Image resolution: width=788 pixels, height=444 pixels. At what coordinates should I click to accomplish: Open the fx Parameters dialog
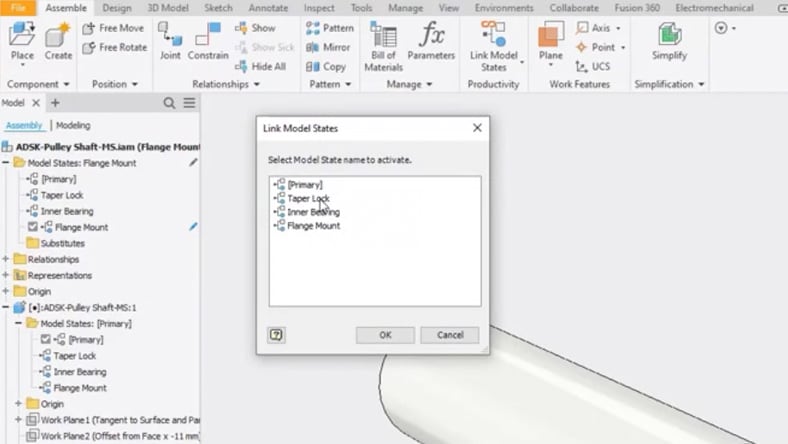[x=431, y=41]
